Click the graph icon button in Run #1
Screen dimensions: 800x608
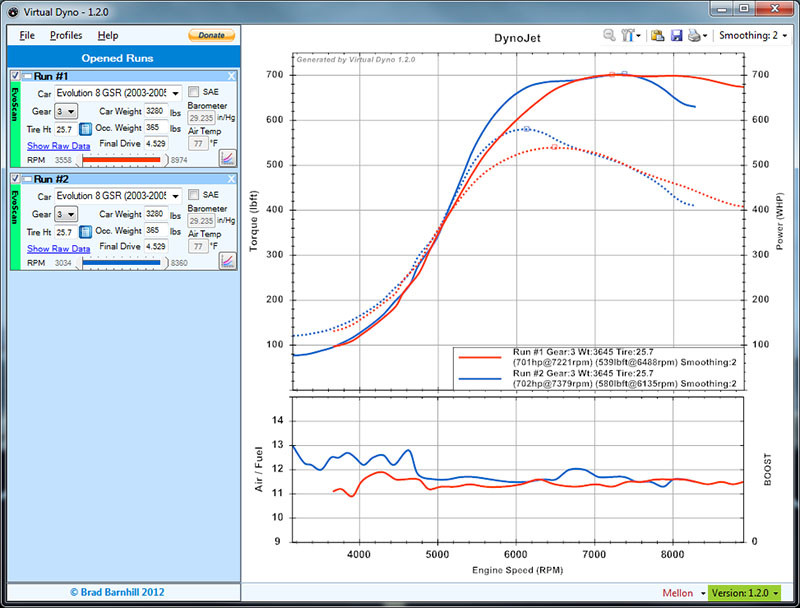tap(228, 158)
